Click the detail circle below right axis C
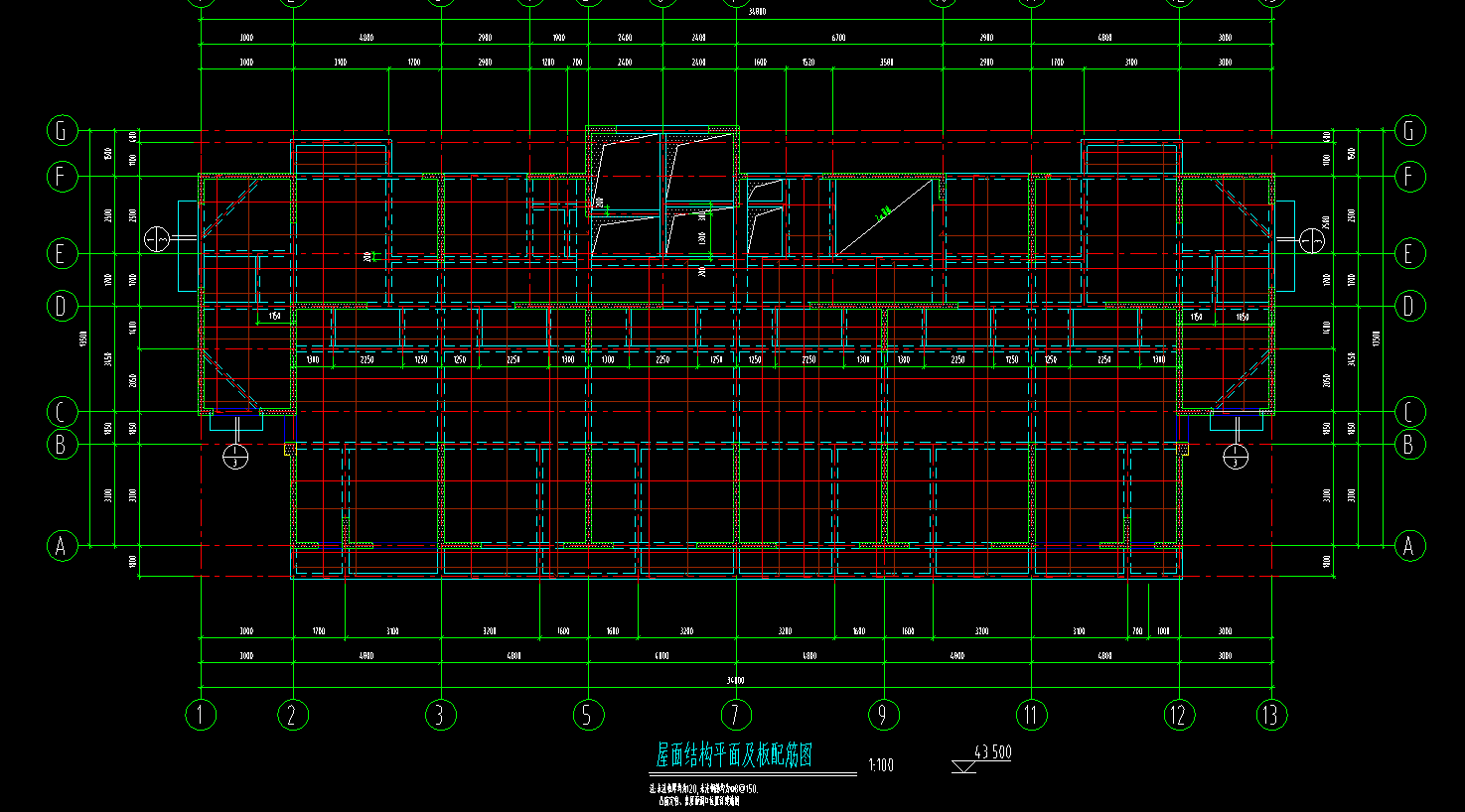Image resolution: width=1465 pixels, height=812 pixels. [1235, 458]
